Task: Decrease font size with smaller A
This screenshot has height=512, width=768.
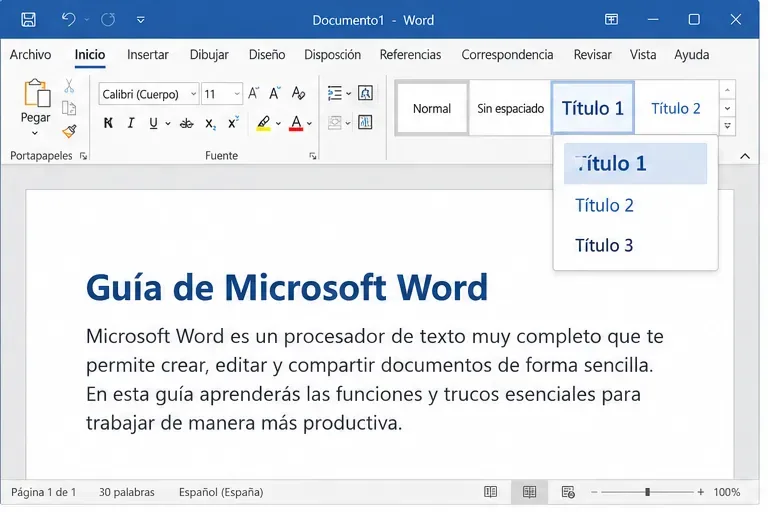Action: tap(275, 93)
